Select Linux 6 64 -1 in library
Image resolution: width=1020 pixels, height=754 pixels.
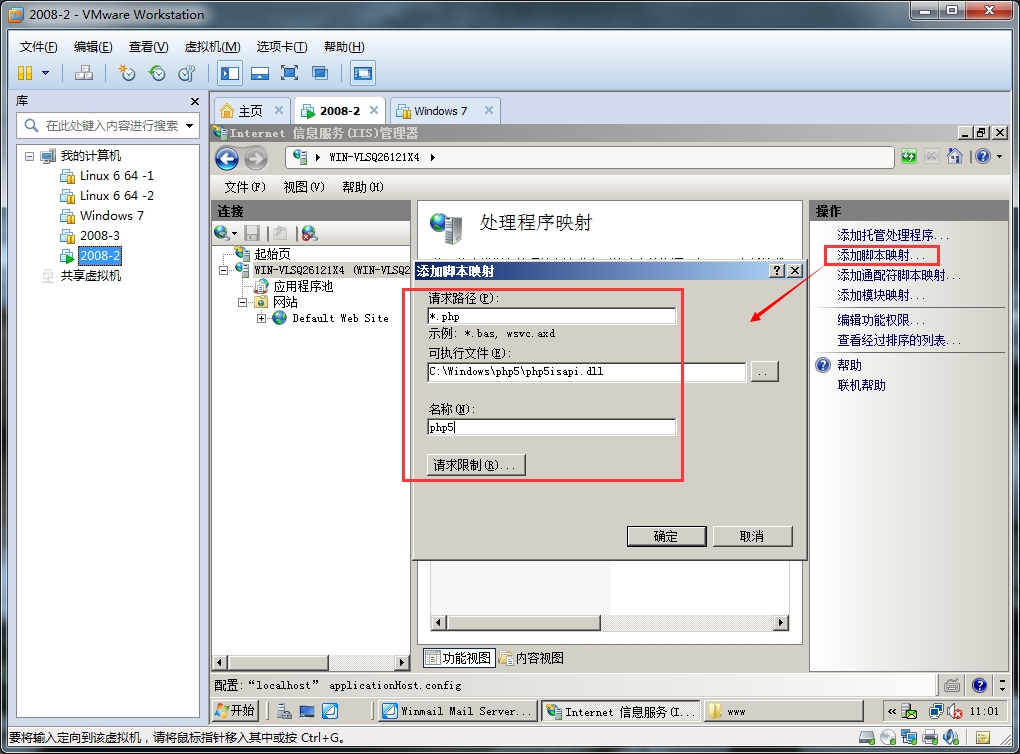pos(116,176)
